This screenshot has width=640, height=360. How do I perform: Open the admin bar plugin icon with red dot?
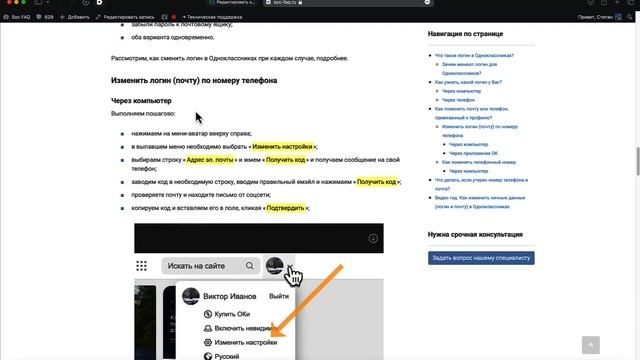tap(169, 17)
